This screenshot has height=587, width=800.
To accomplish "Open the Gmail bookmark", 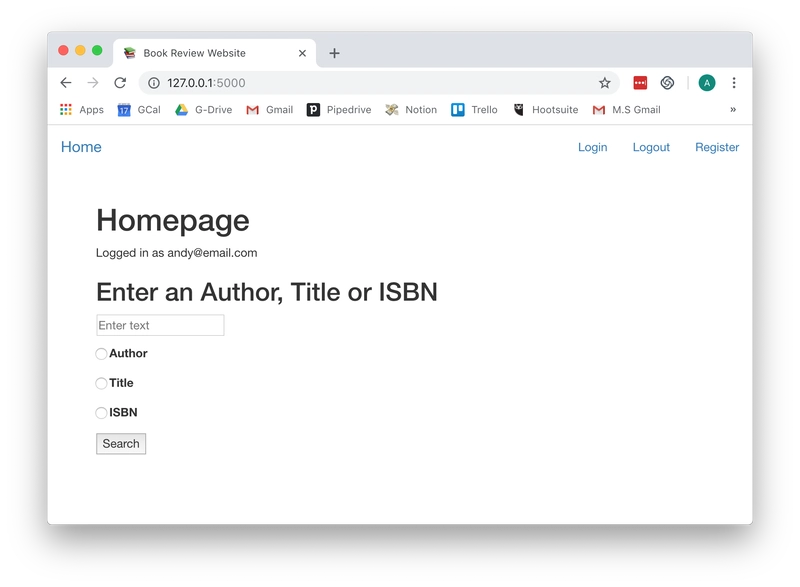I will pos(269,110).
